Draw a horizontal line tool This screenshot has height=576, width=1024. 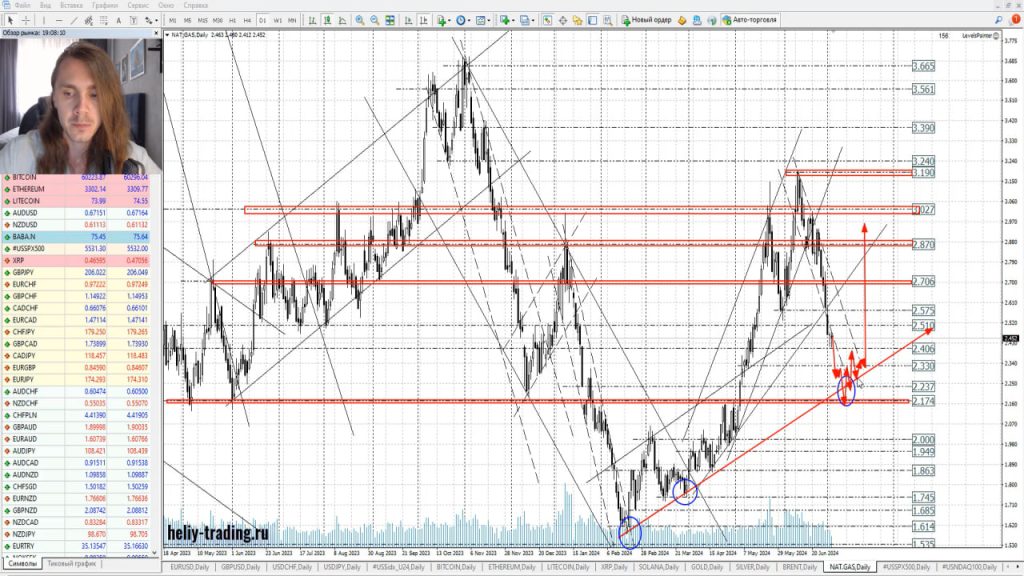click(61, 20)
